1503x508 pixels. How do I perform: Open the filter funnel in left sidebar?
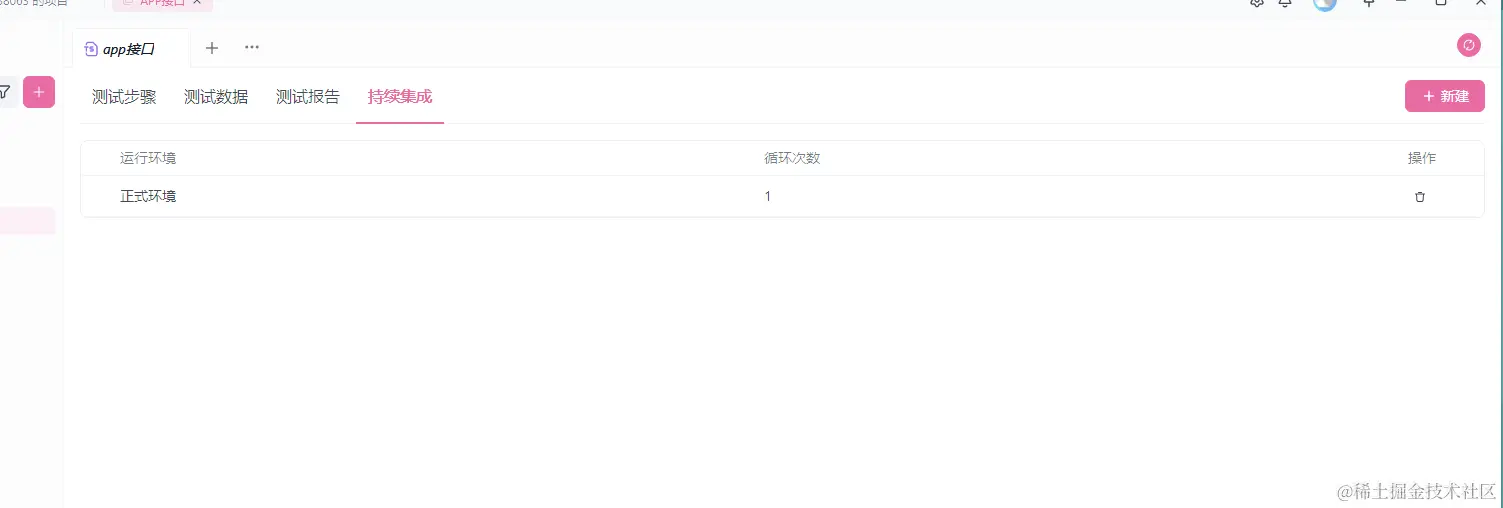click(5, 92)
